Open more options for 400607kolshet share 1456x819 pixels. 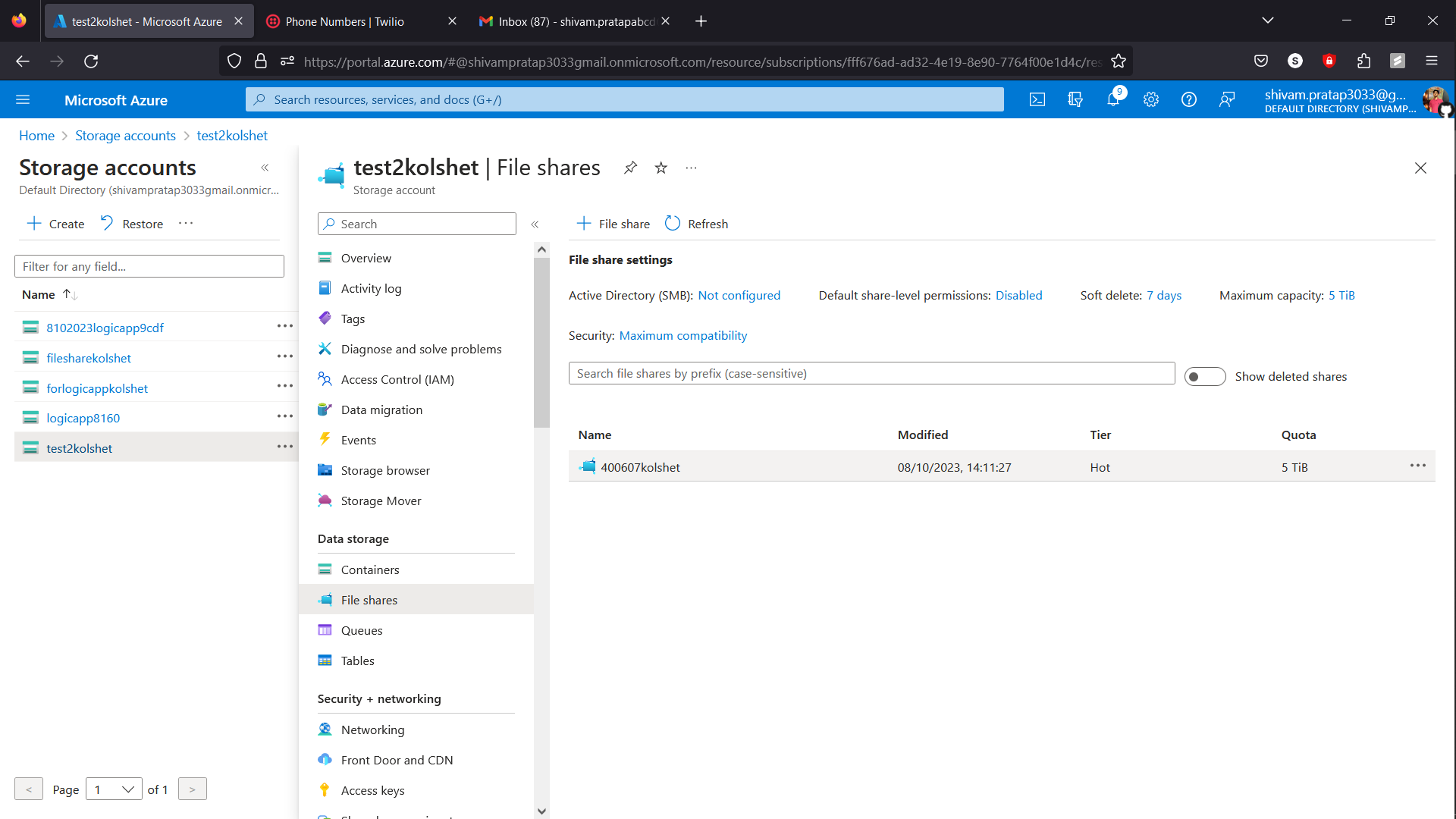click(x=1418, y=466)
